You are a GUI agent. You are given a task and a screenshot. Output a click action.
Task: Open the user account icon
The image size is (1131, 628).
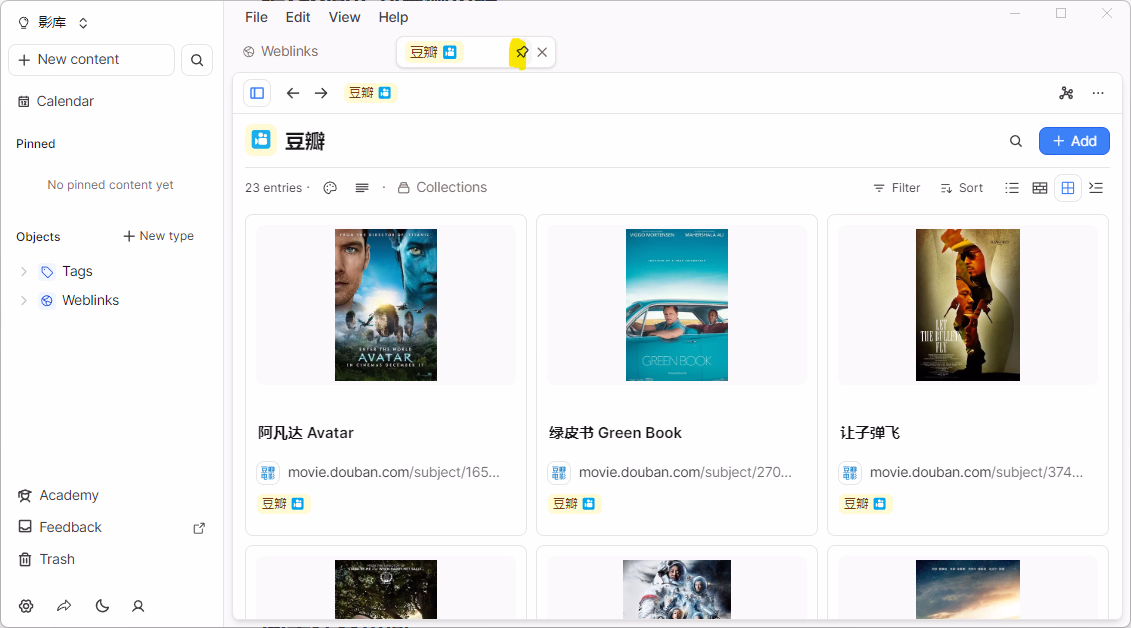coord(138,606)
